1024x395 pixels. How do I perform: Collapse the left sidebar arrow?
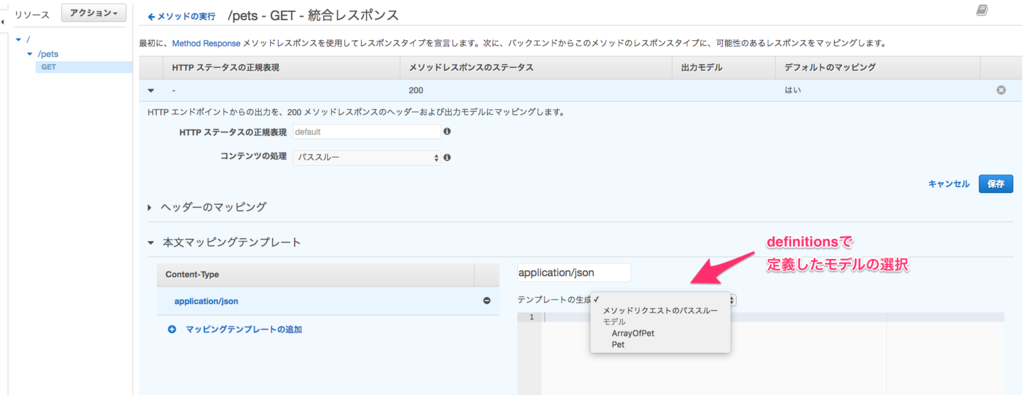click(x=3, y=22)
